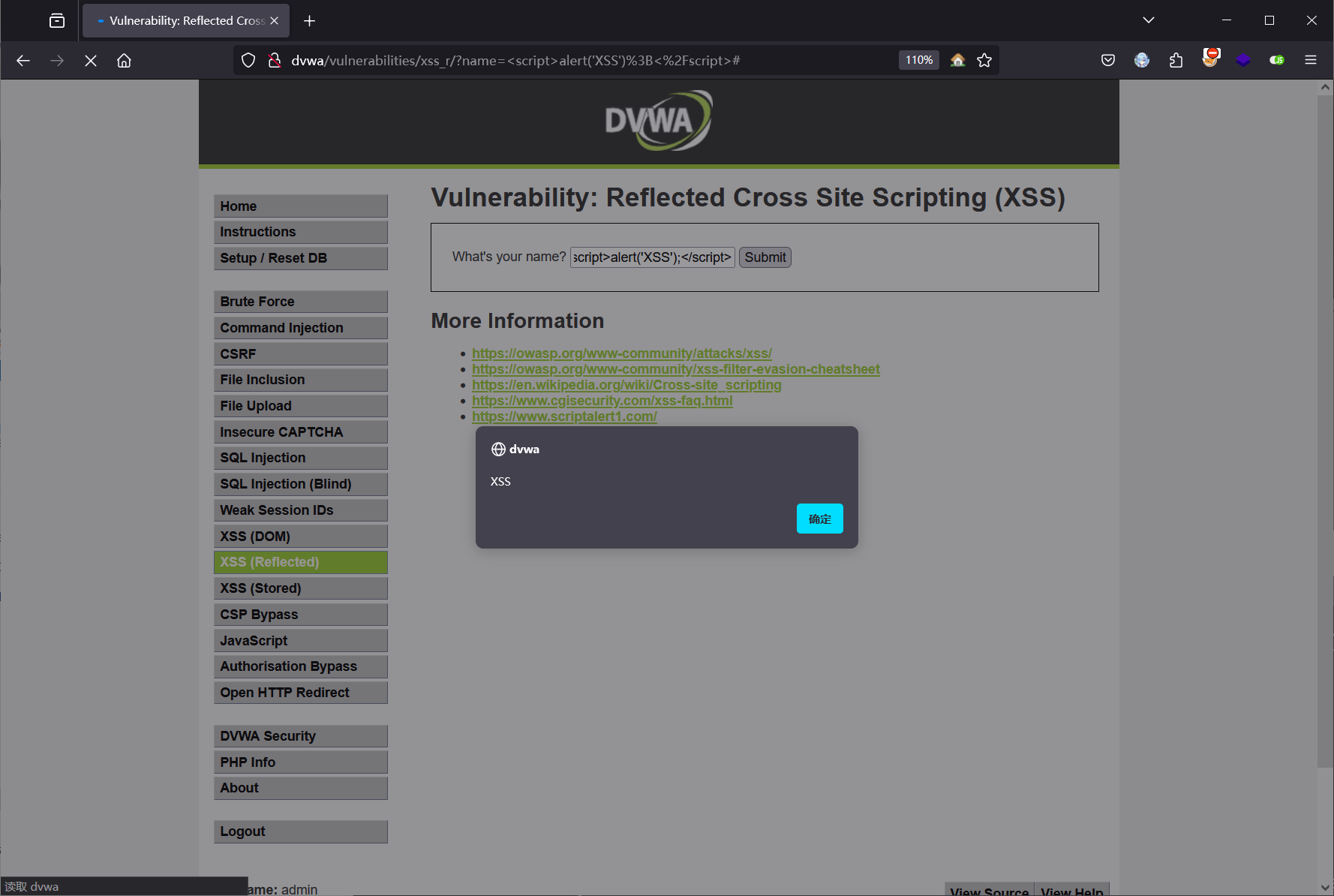Click the tracking protection shield icon
The height and width of the screenshot is (896, 1334).
[x=248, y=61]
